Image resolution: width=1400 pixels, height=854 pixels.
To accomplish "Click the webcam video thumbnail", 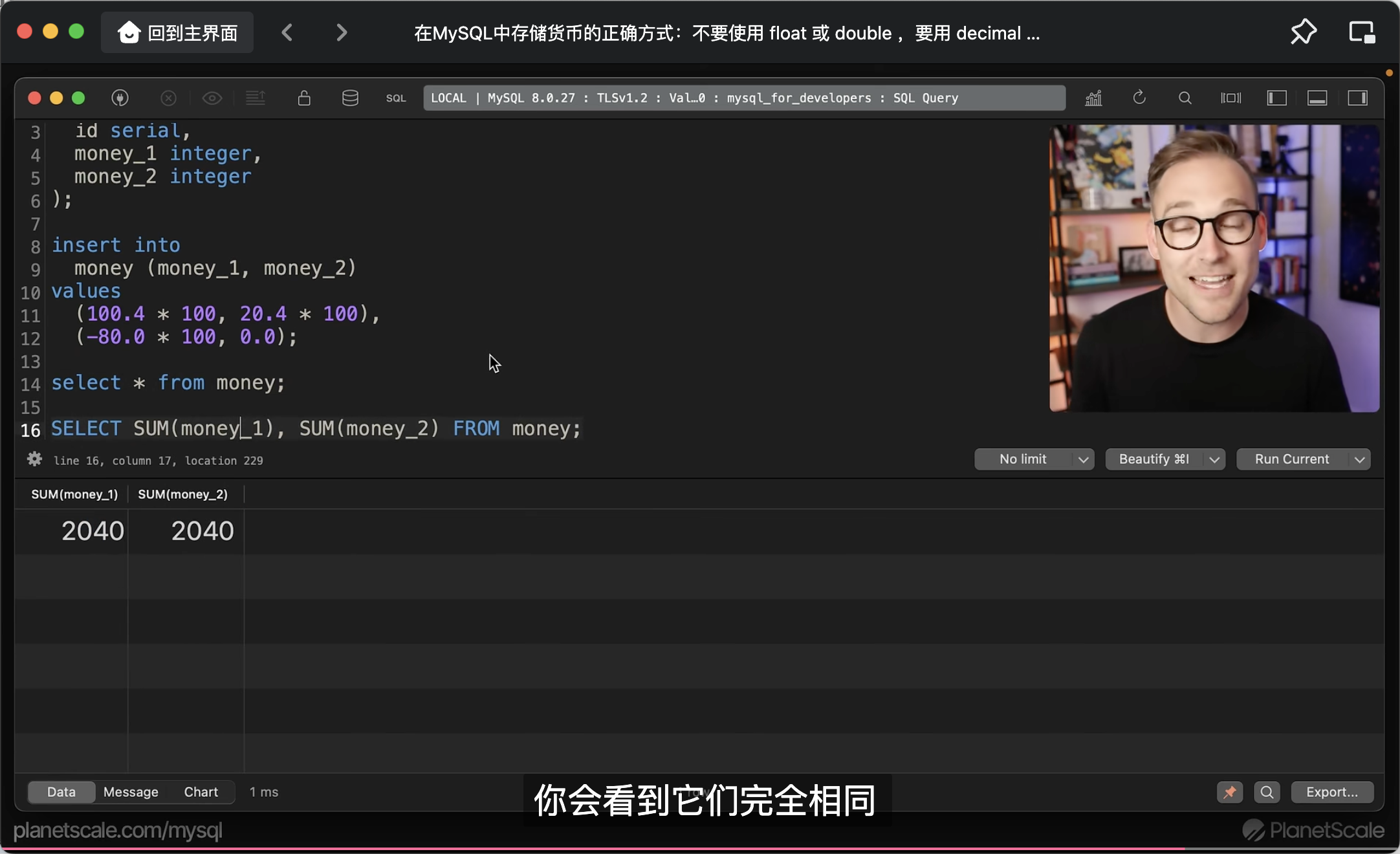I will 1214,268.
